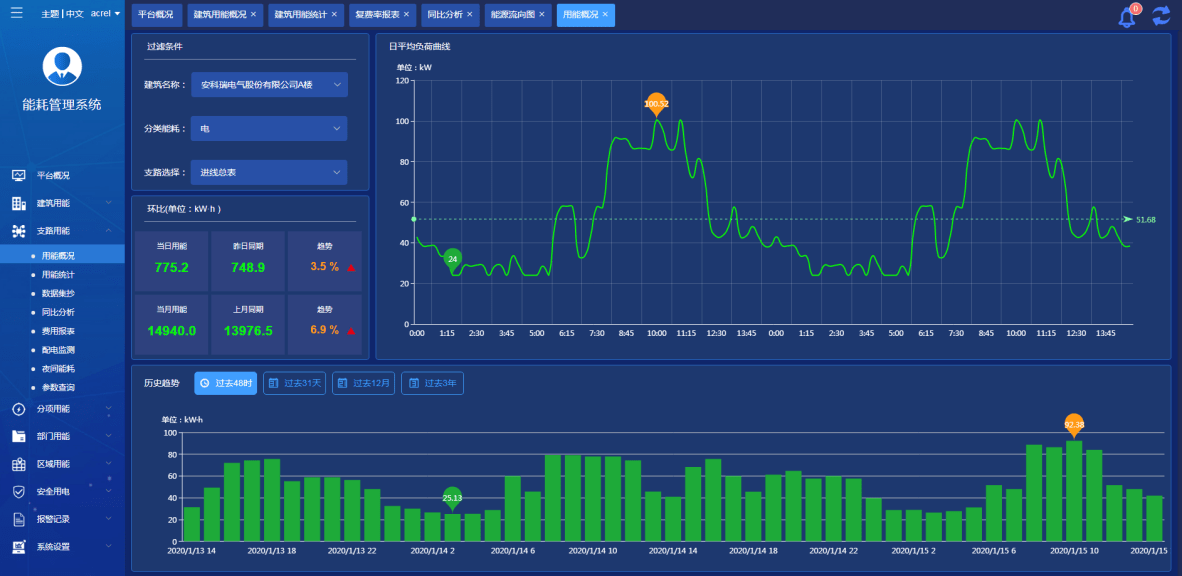The width and height of the screenshot is (1182, 576).
Task: Open the 建筑名称 building dropdown
Action: (268, 85)
